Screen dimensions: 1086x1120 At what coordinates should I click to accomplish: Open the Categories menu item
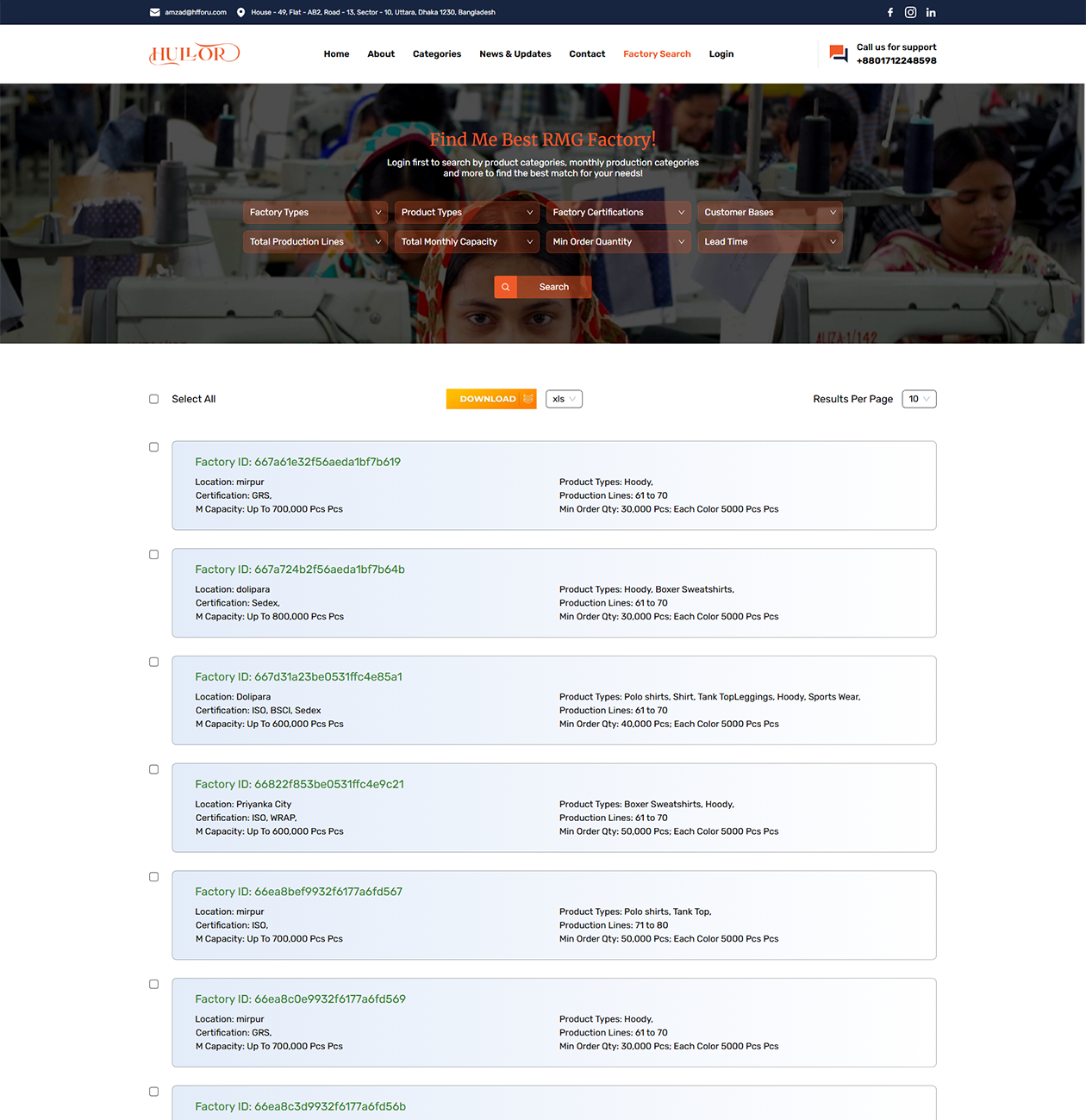pos(437,54)
